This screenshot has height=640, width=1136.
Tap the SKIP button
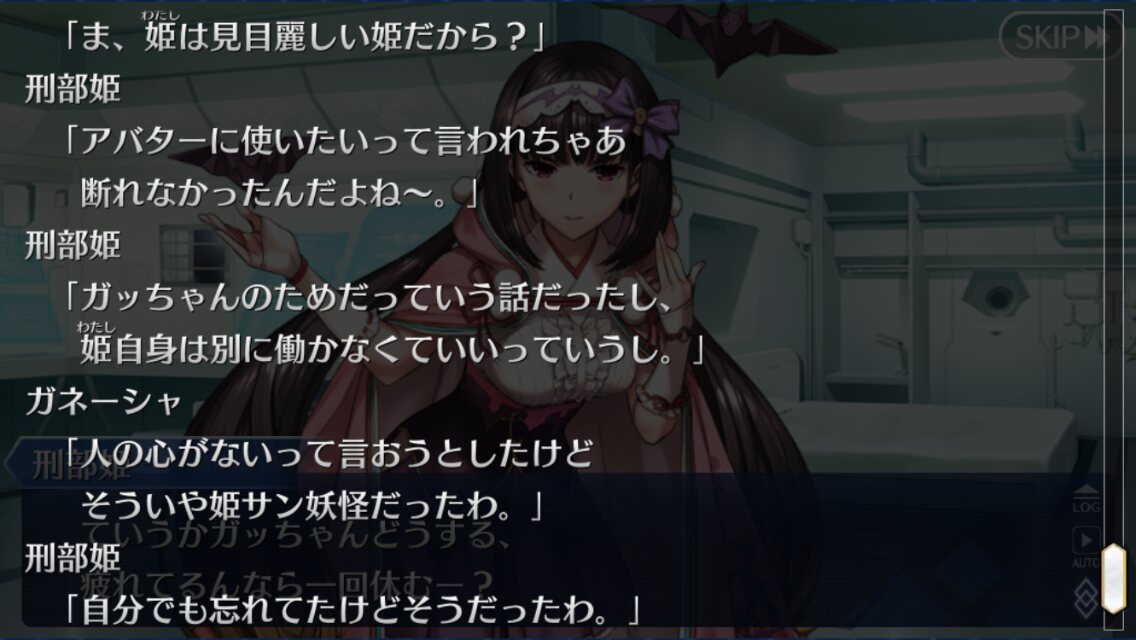coord(1061,36)
